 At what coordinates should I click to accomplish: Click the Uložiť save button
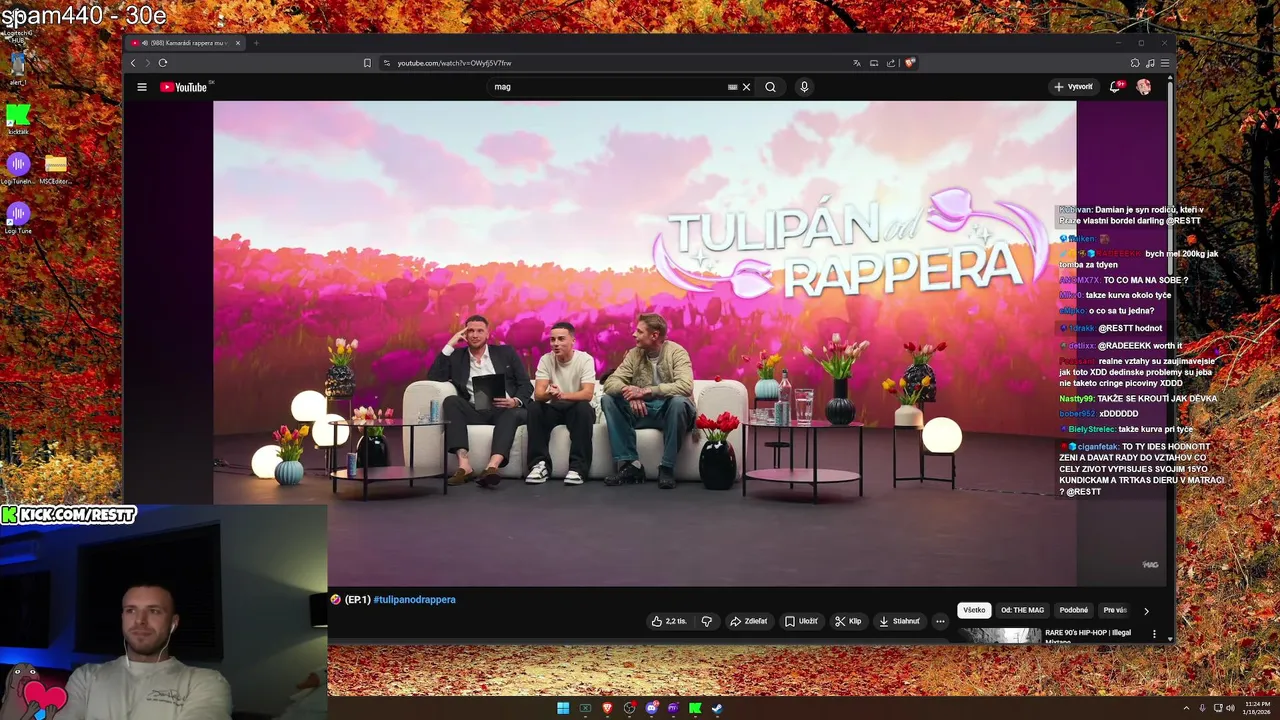(x=801, y=621)
